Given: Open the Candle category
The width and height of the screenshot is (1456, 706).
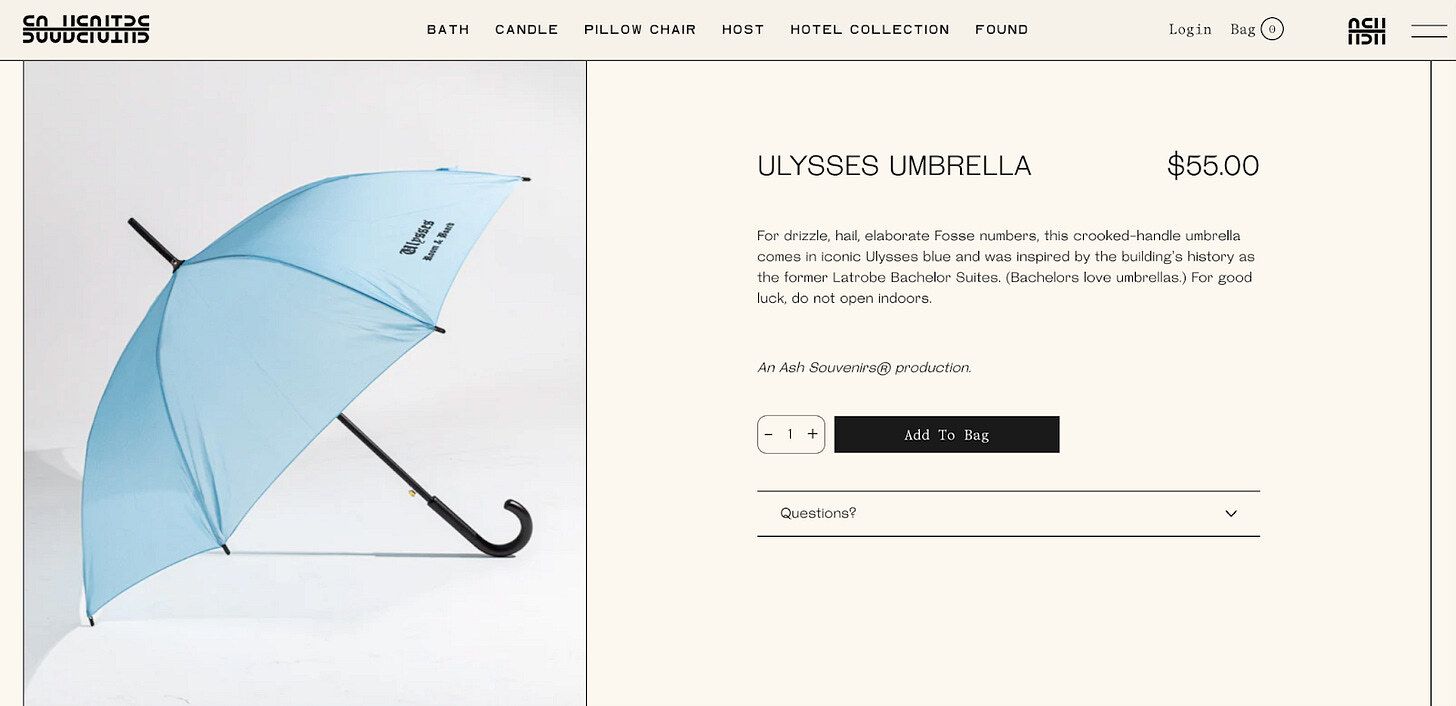Looking at the screenshot, I should (527, 30).
